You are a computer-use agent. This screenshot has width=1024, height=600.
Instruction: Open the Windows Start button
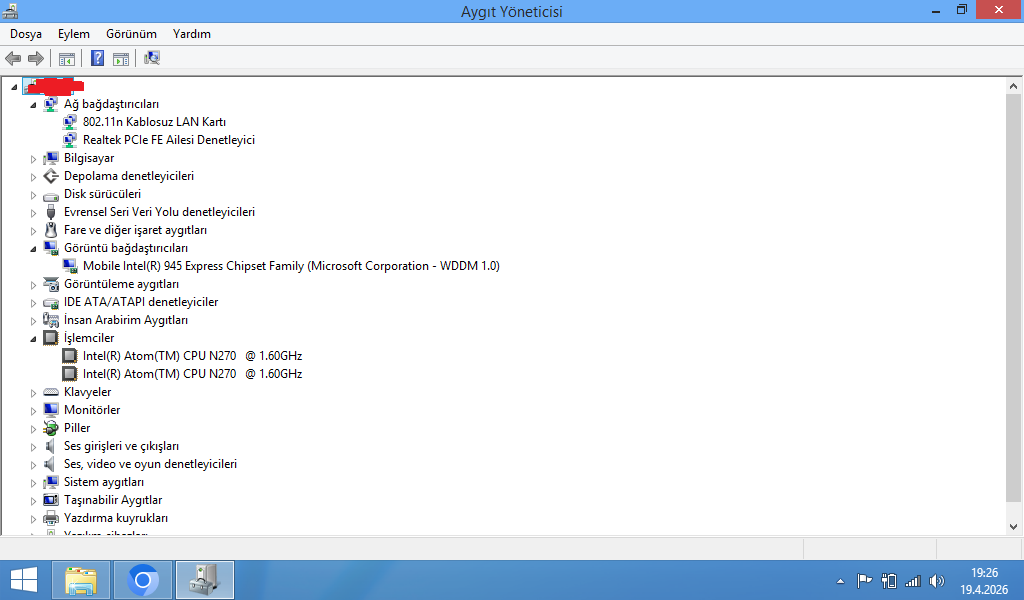(x=24, y=580)
